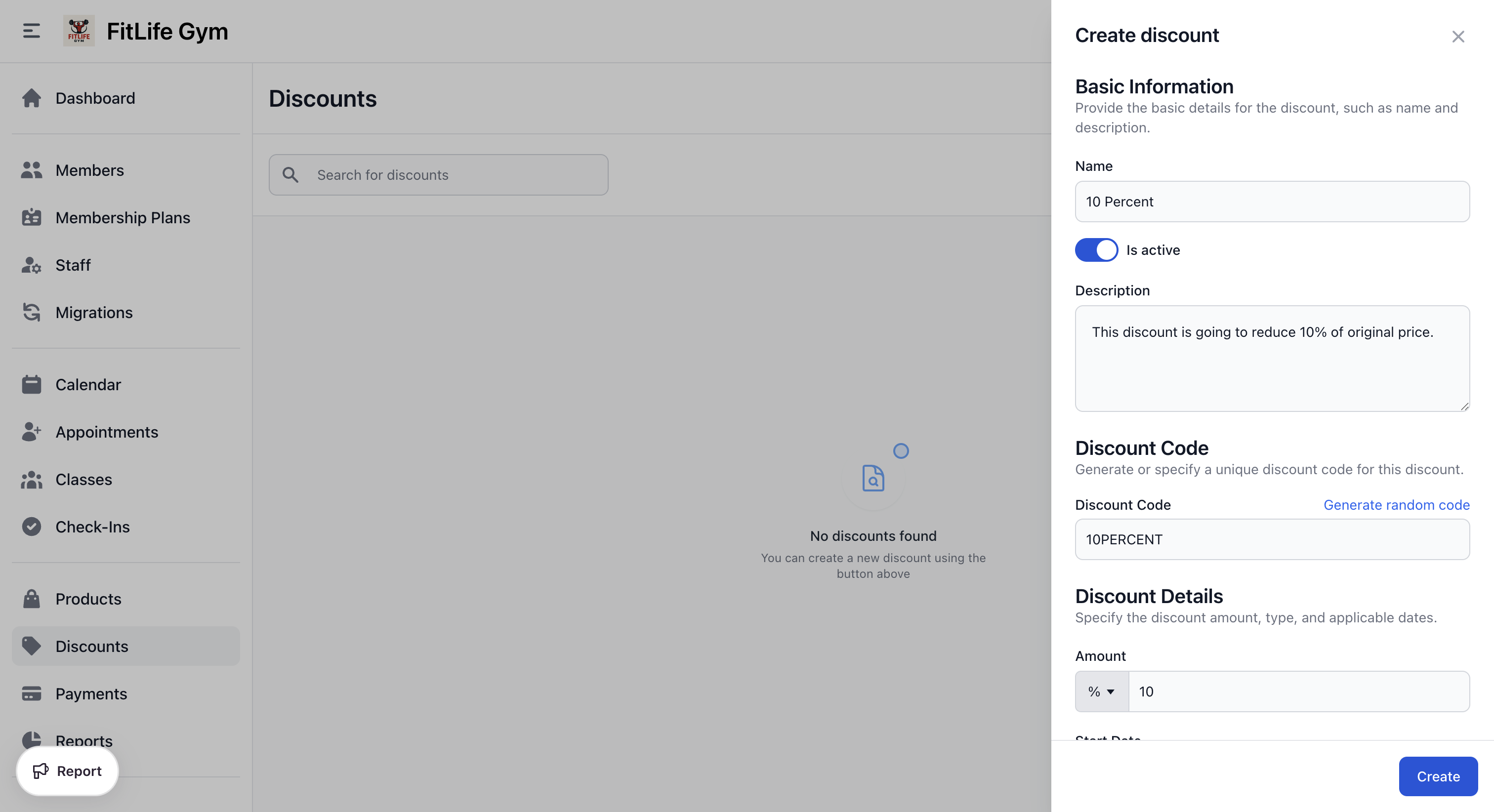Image resolution: width=1494 pixels, height=812 pixels.
Task: Navigate to the Reports page
Action: (83, 741)
